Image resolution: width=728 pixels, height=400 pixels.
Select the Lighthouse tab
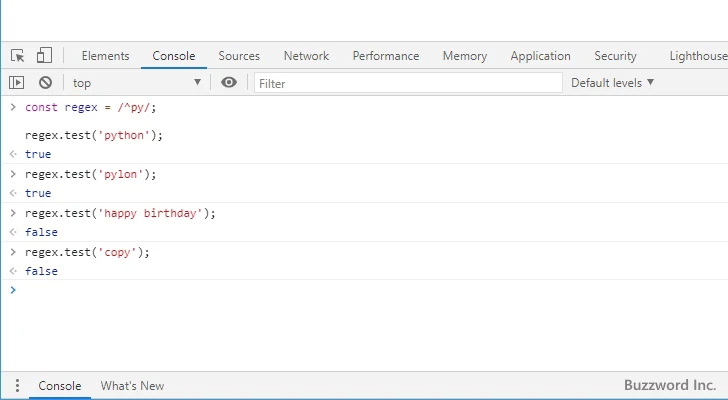coord(698,56)
